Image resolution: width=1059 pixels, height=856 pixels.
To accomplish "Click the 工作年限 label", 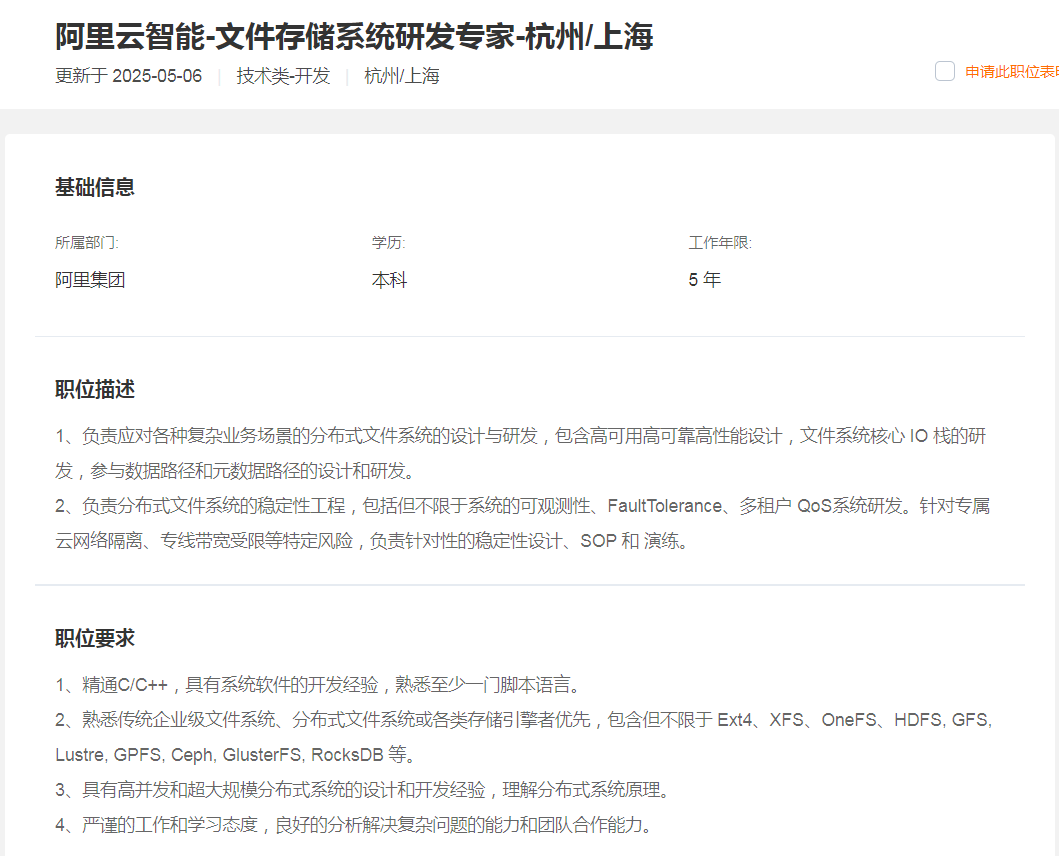I will coord(720,243).
